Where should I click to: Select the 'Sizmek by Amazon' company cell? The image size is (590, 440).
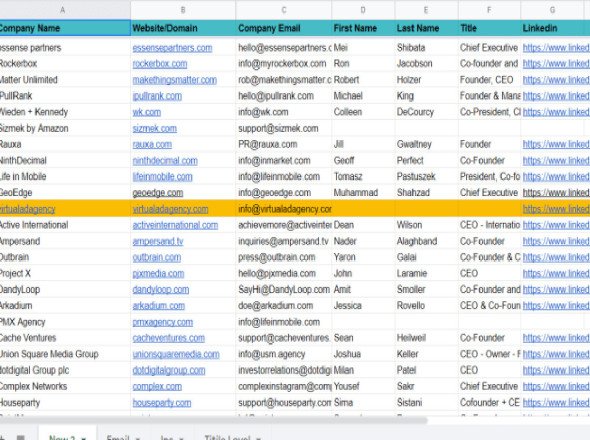point(65,128)
